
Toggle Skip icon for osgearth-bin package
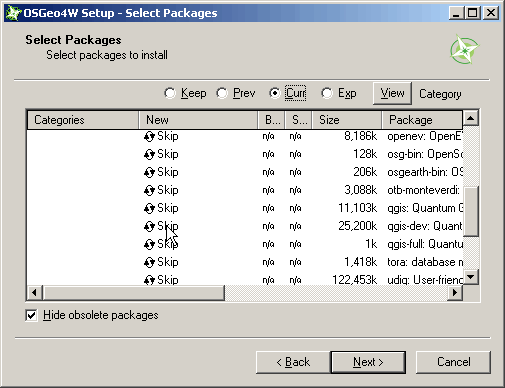click(x=149, y=172)
